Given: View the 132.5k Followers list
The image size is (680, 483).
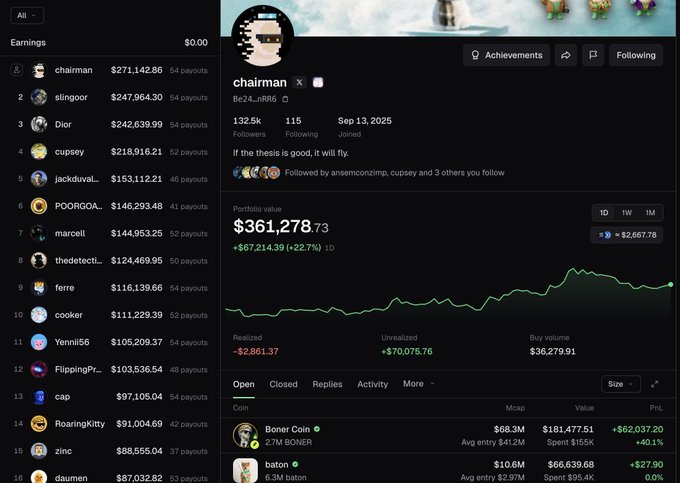Looking at the screenshot, I should click(x=249, y=127).
